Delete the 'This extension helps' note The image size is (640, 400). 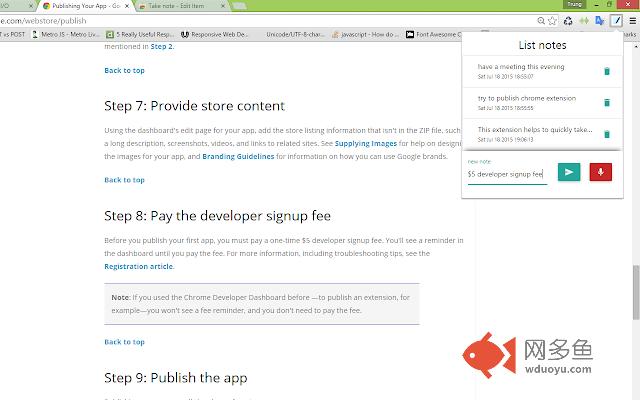tap(606, 133)
